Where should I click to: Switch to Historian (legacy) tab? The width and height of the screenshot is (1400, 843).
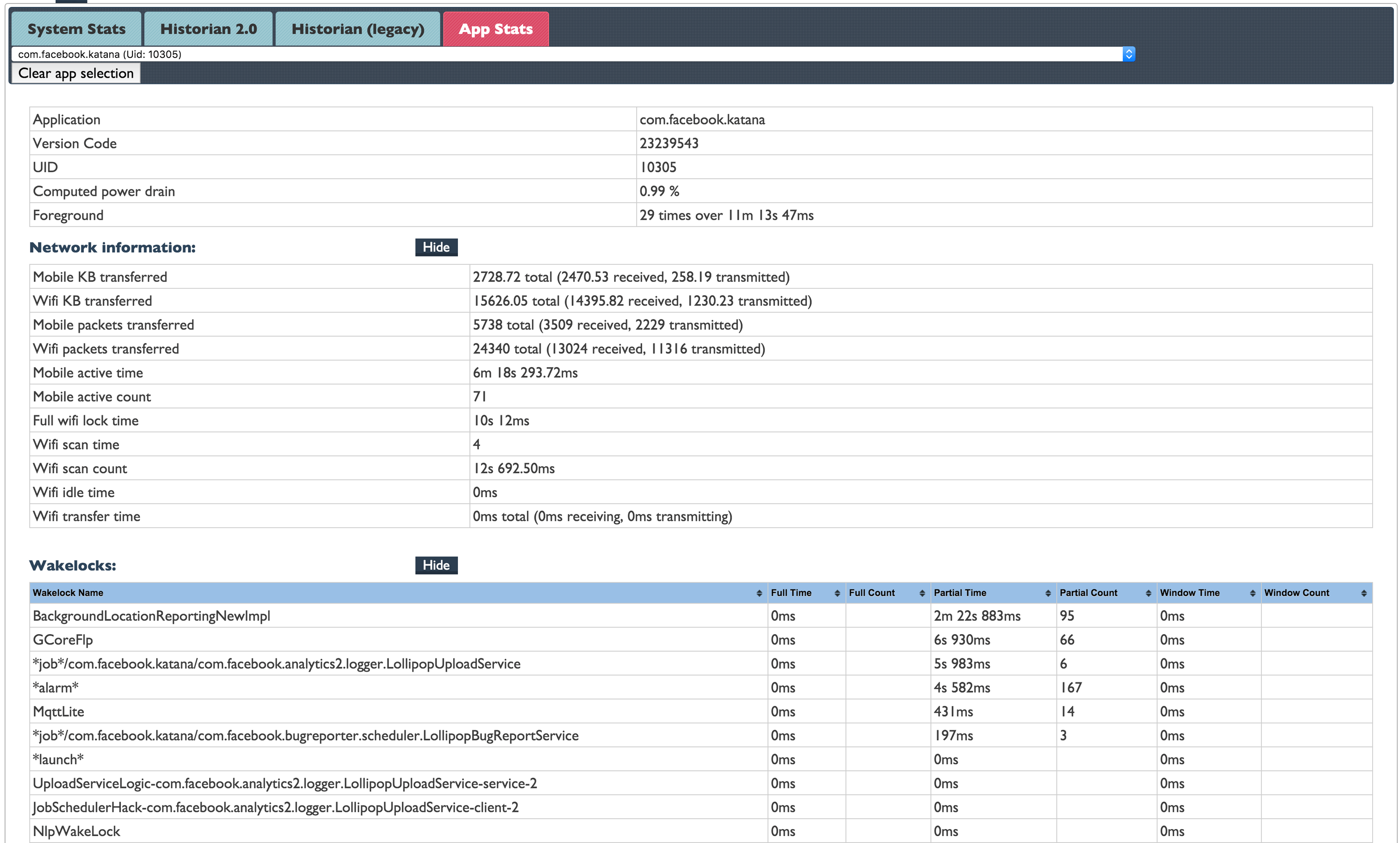(357, 29)
